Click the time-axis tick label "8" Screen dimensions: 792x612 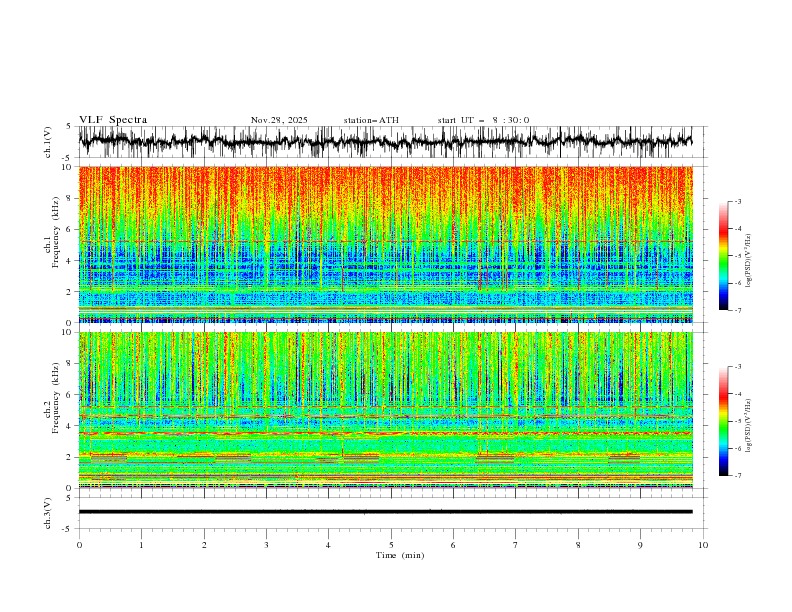[x=578, y=545]
